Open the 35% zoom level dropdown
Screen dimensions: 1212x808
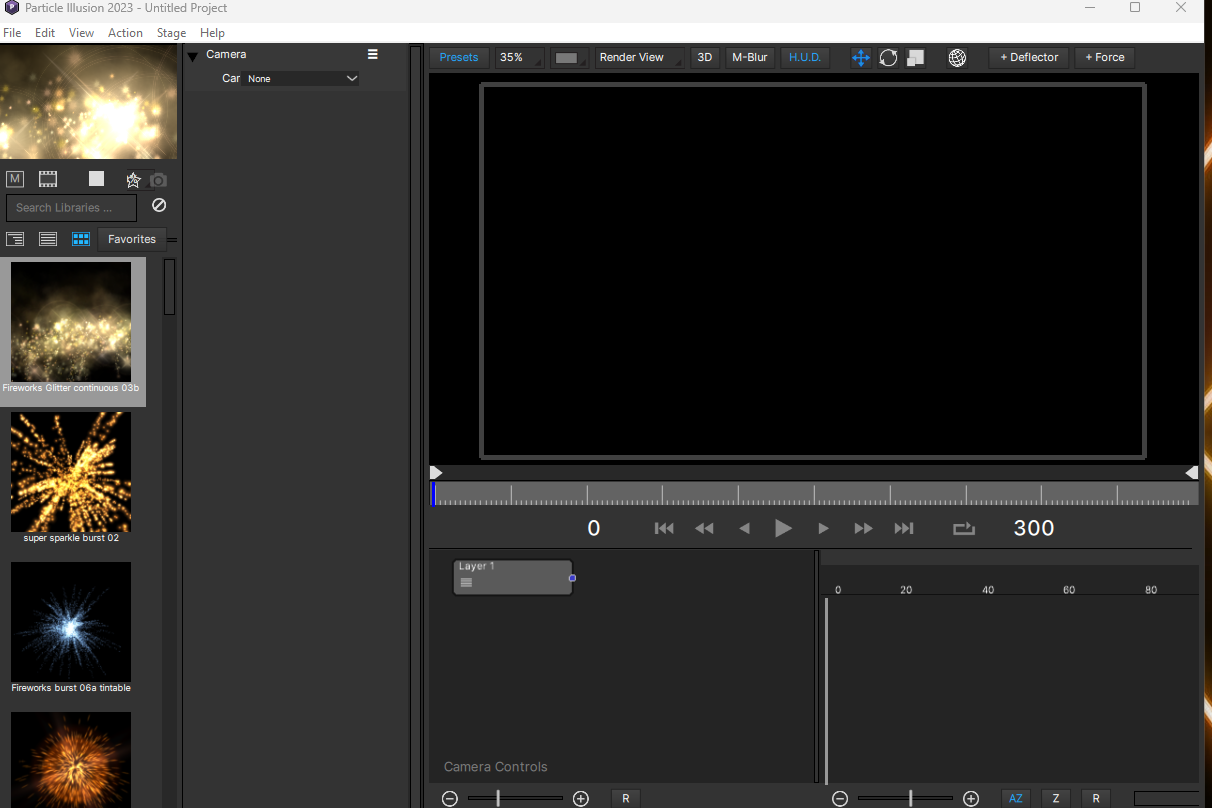click(521, 58)
